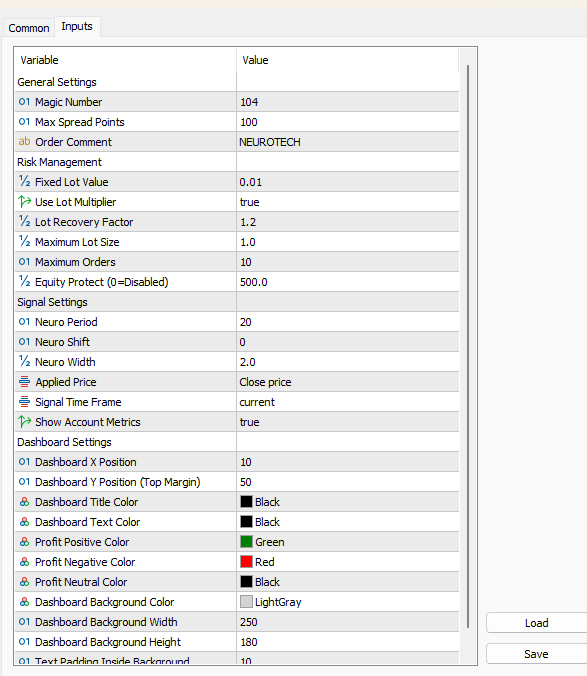The image size is (587, 676).
Task: Click the Save button
Action: (537, 654)
